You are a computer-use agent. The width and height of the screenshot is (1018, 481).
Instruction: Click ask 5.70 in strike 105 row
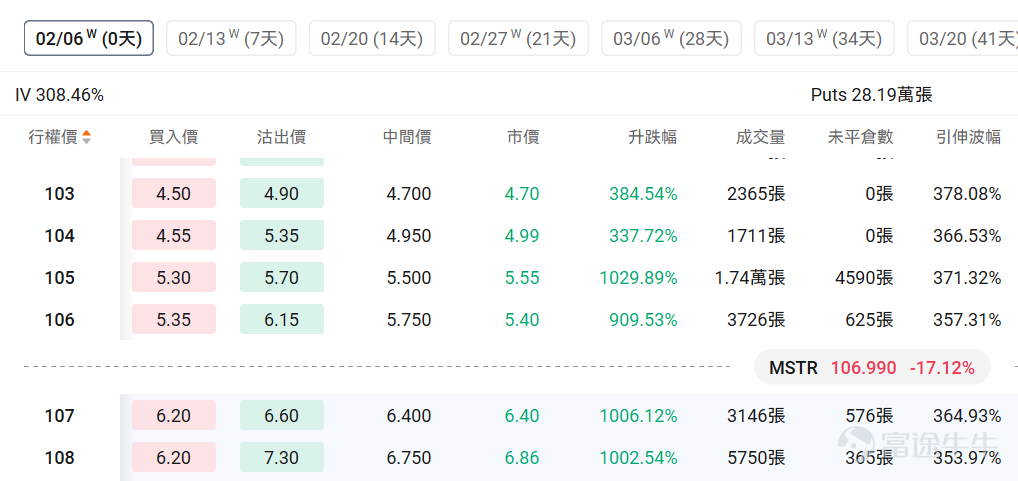point(282,278)
